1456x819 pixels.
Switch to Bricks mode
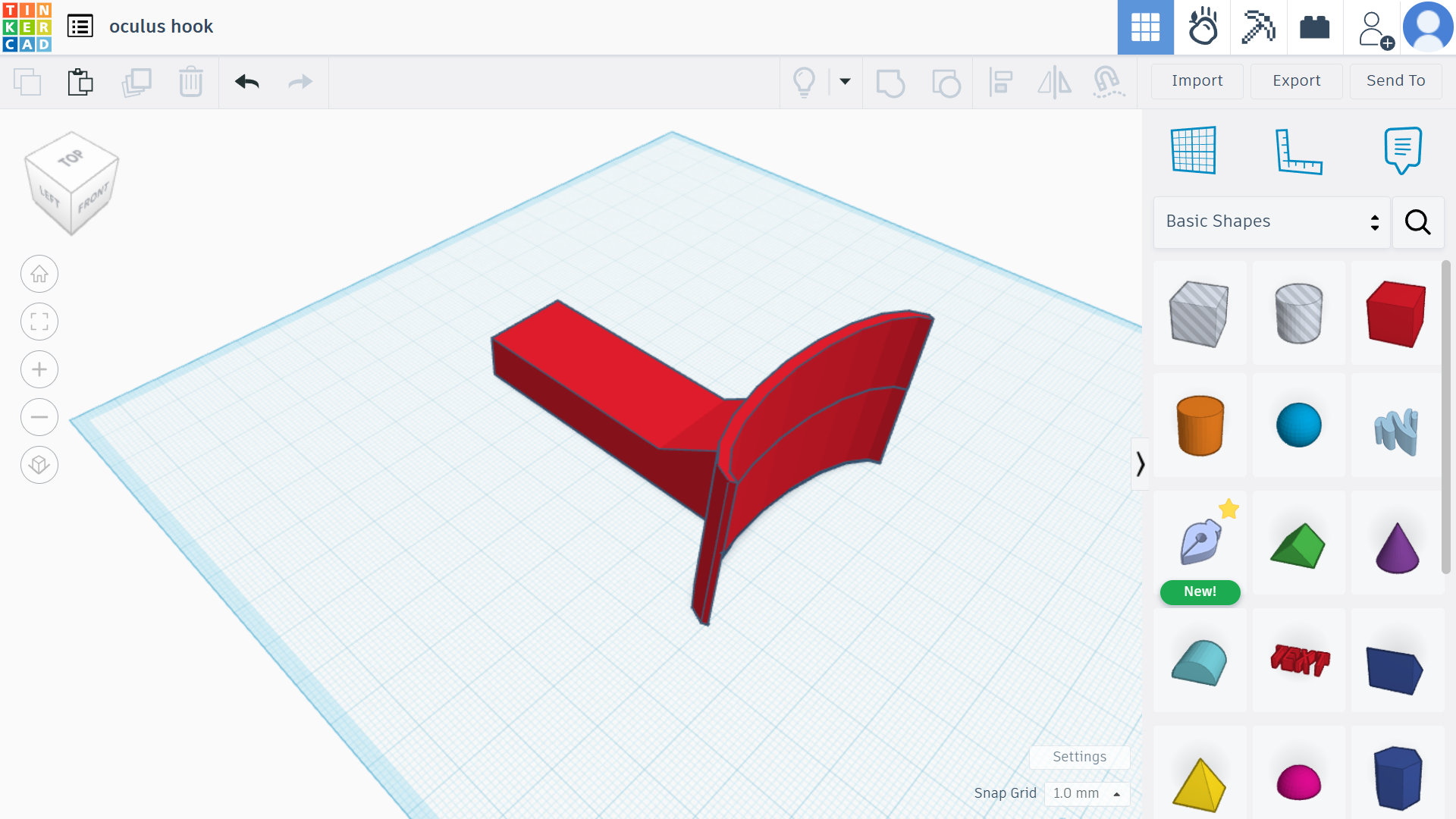[x=1314, y=27]
